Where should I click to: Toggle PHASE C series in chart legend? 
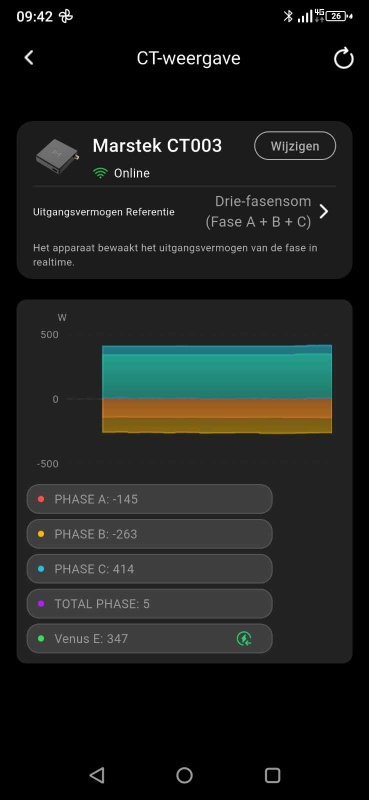coord(150,569)
